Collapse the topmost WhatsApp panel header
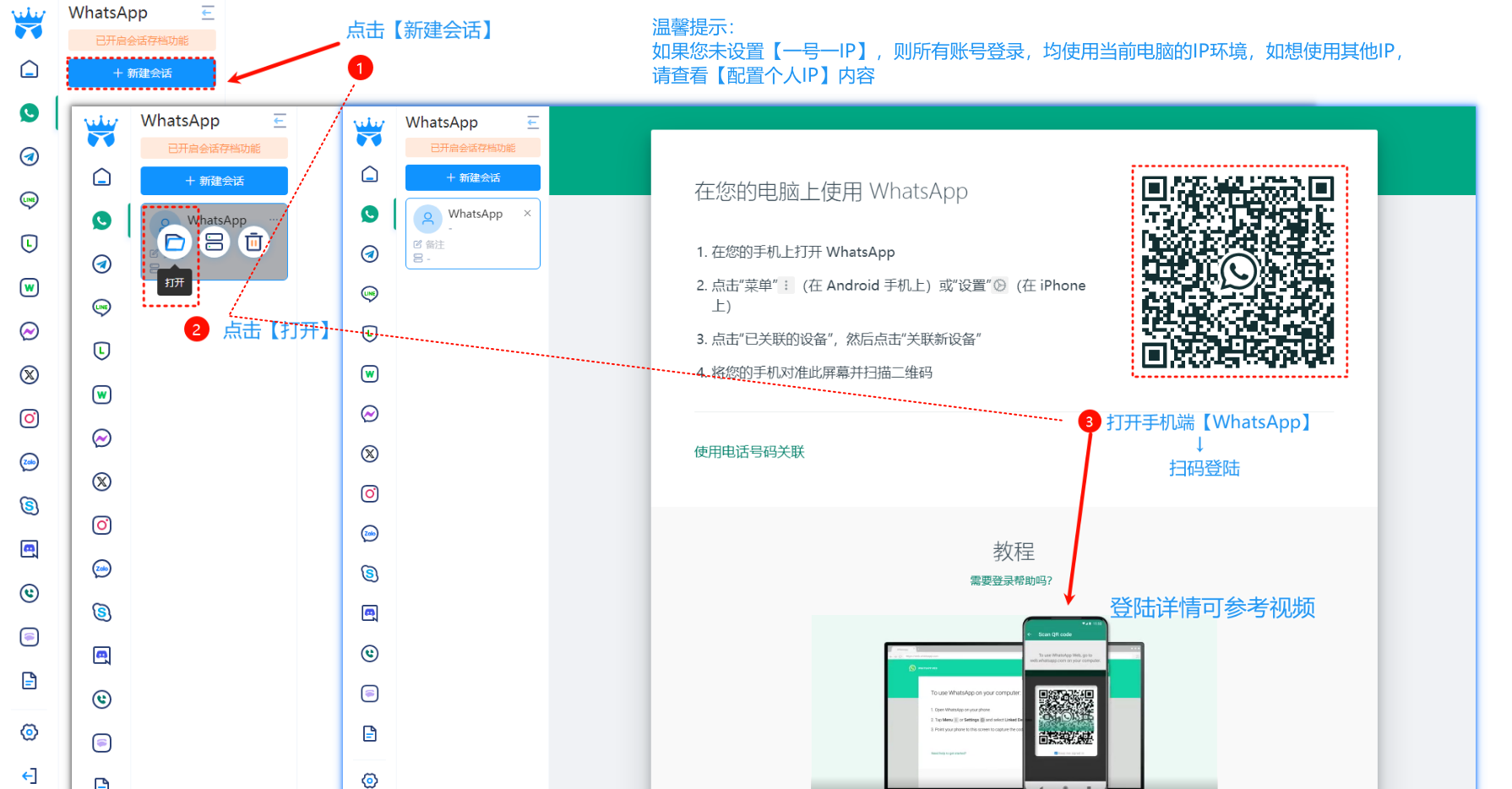1512x789 pixels. coord(208,13)
